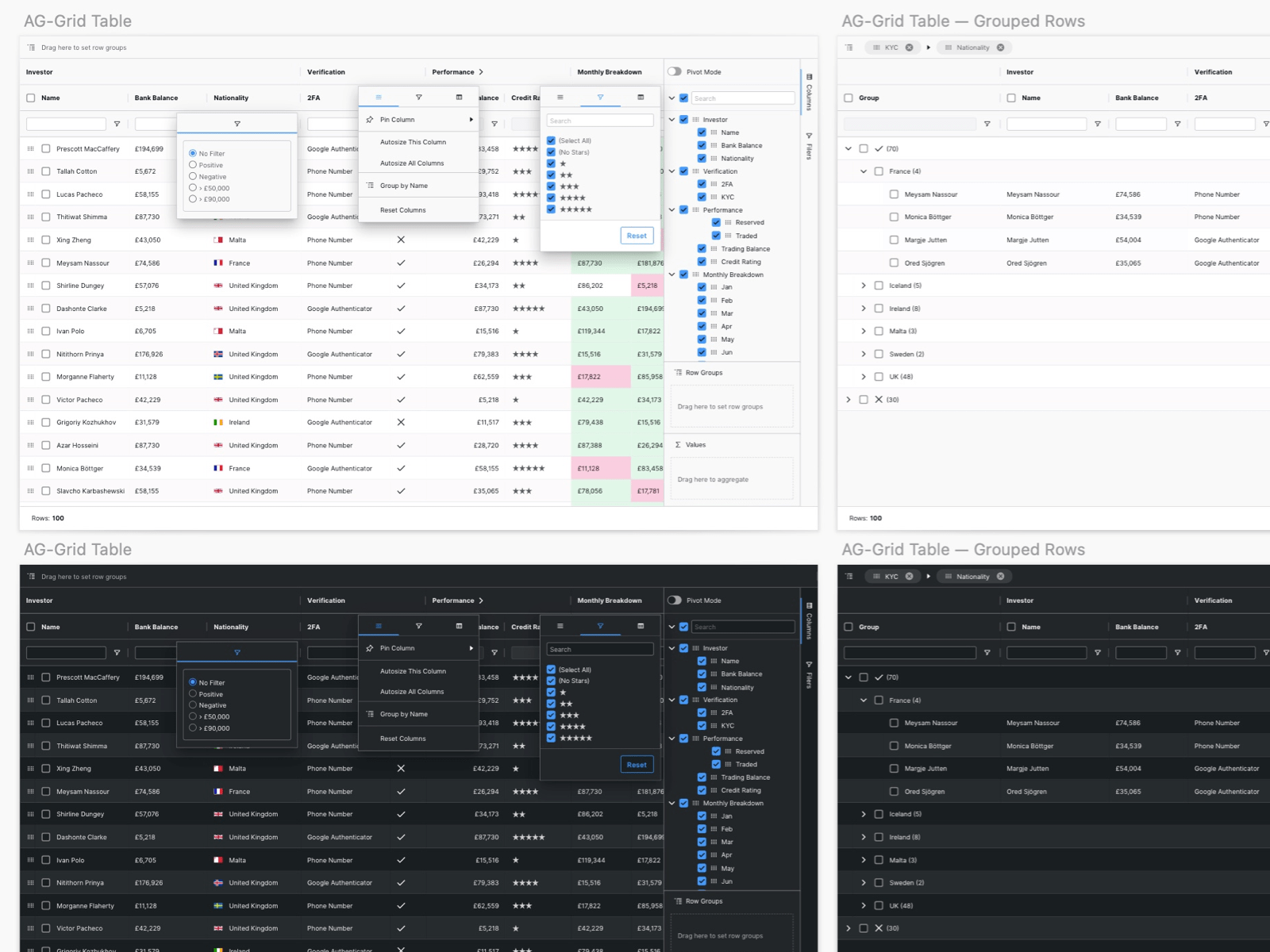Image resolution: width=1270 pixels, height=952 pixels.
Task: Select the Positive radio option in the filter
Action: [192, 165]
